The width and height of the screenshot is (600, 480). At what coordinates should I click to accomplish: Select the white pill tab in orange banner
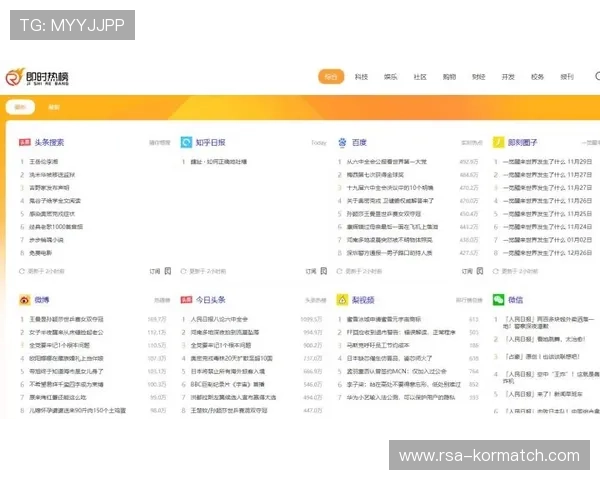[x=20, y=107]
